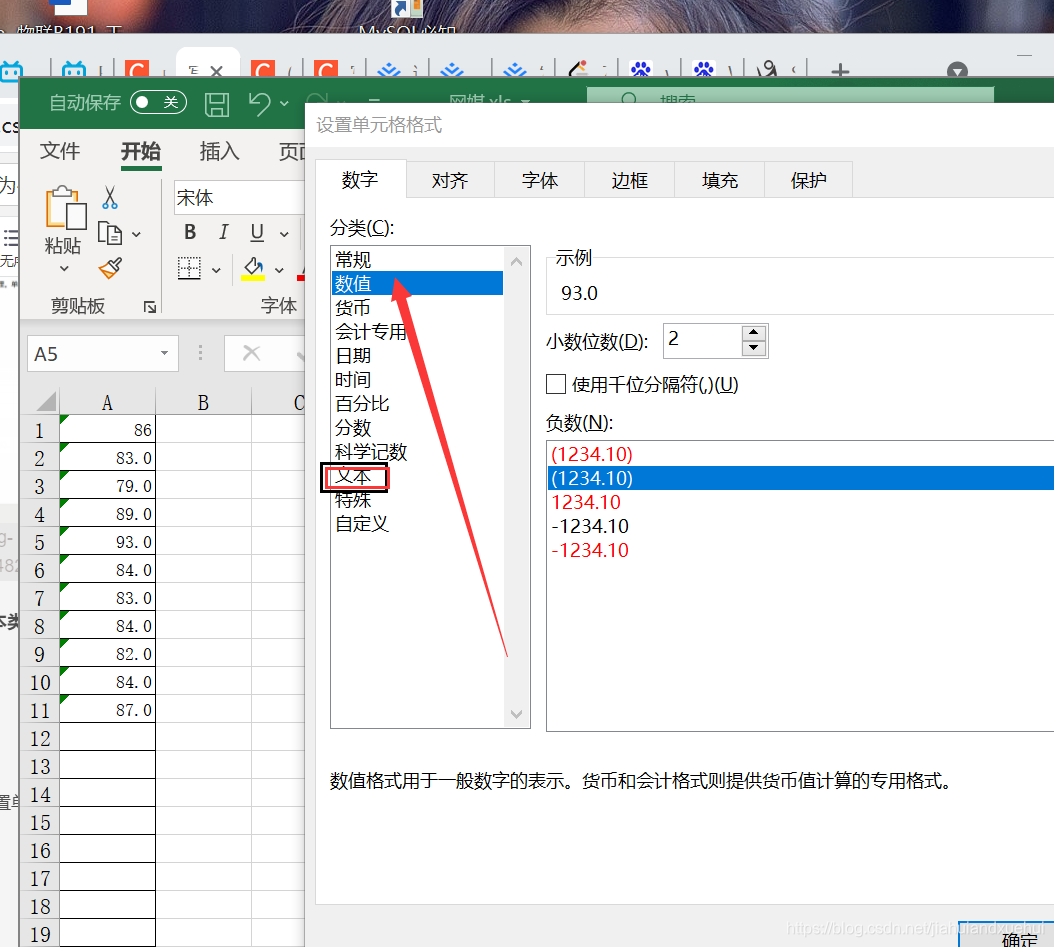
Task: Click the font name box showing 宋体
Action: pos(239,198)
